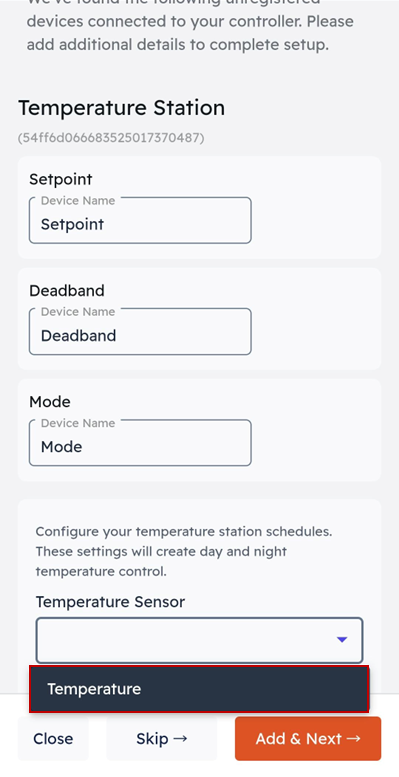Screen dimensions: 399x777
Task: Click the orange Add & Next button
Action: [x=308, y=739]
